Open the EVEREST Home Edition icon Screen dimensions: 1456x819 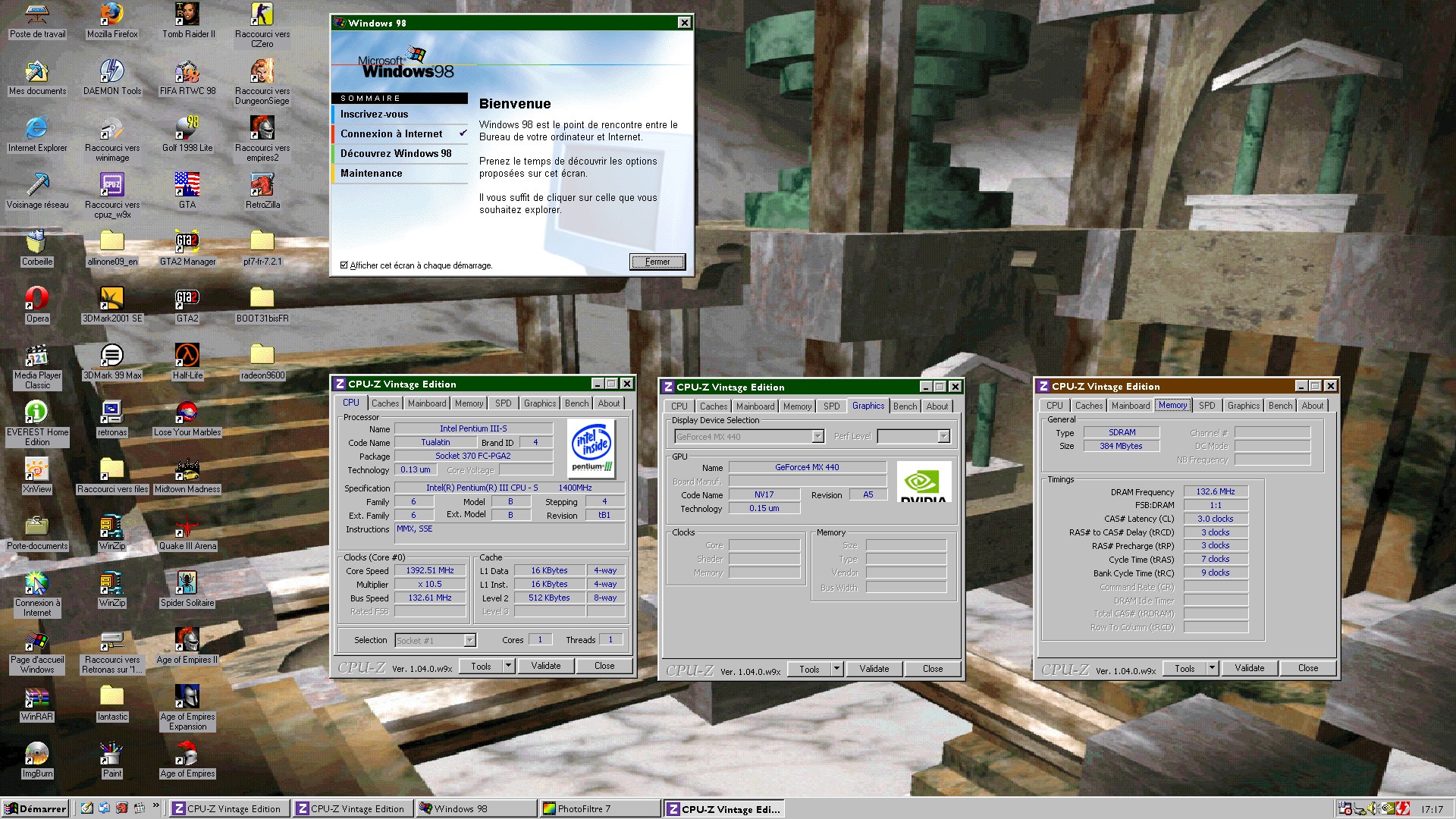(36, 413)
